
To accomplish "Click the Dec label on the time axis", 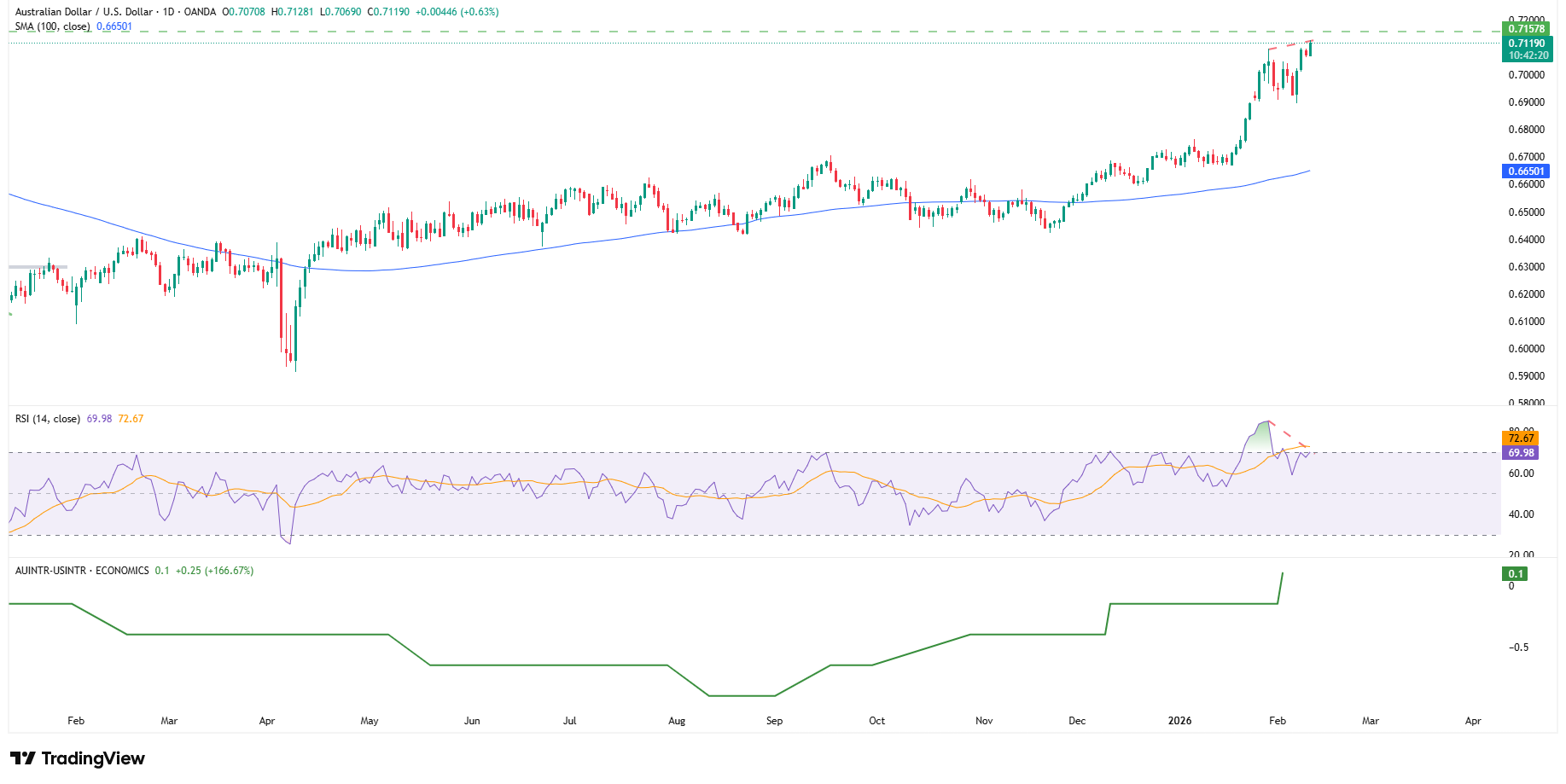I will 1076,721.
